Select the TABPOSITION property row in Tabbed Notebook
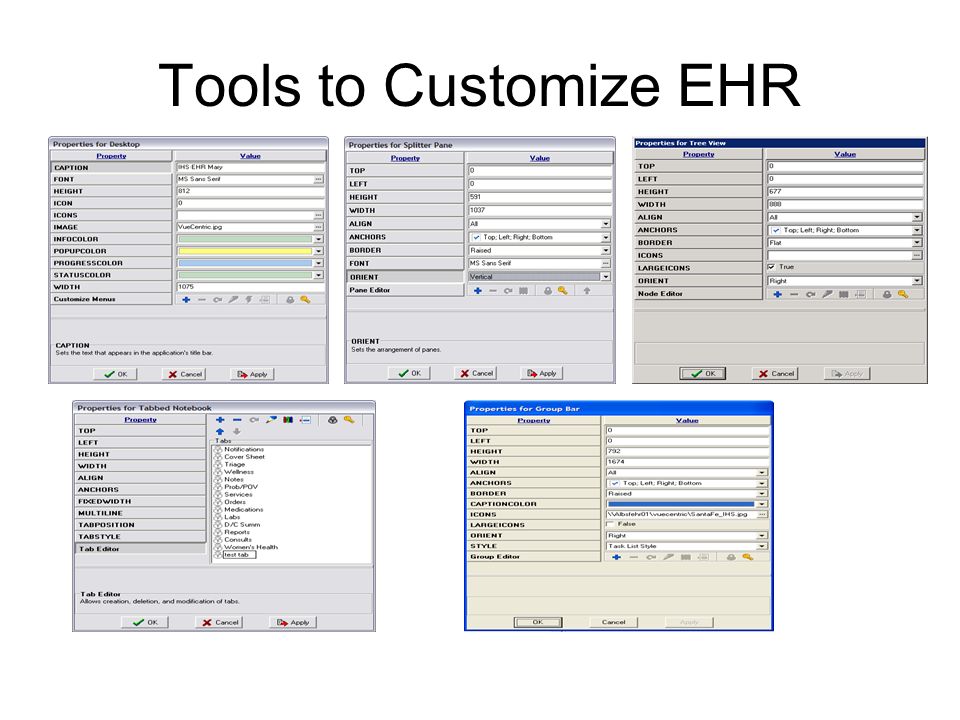960x720 pixels. (140, 525)
